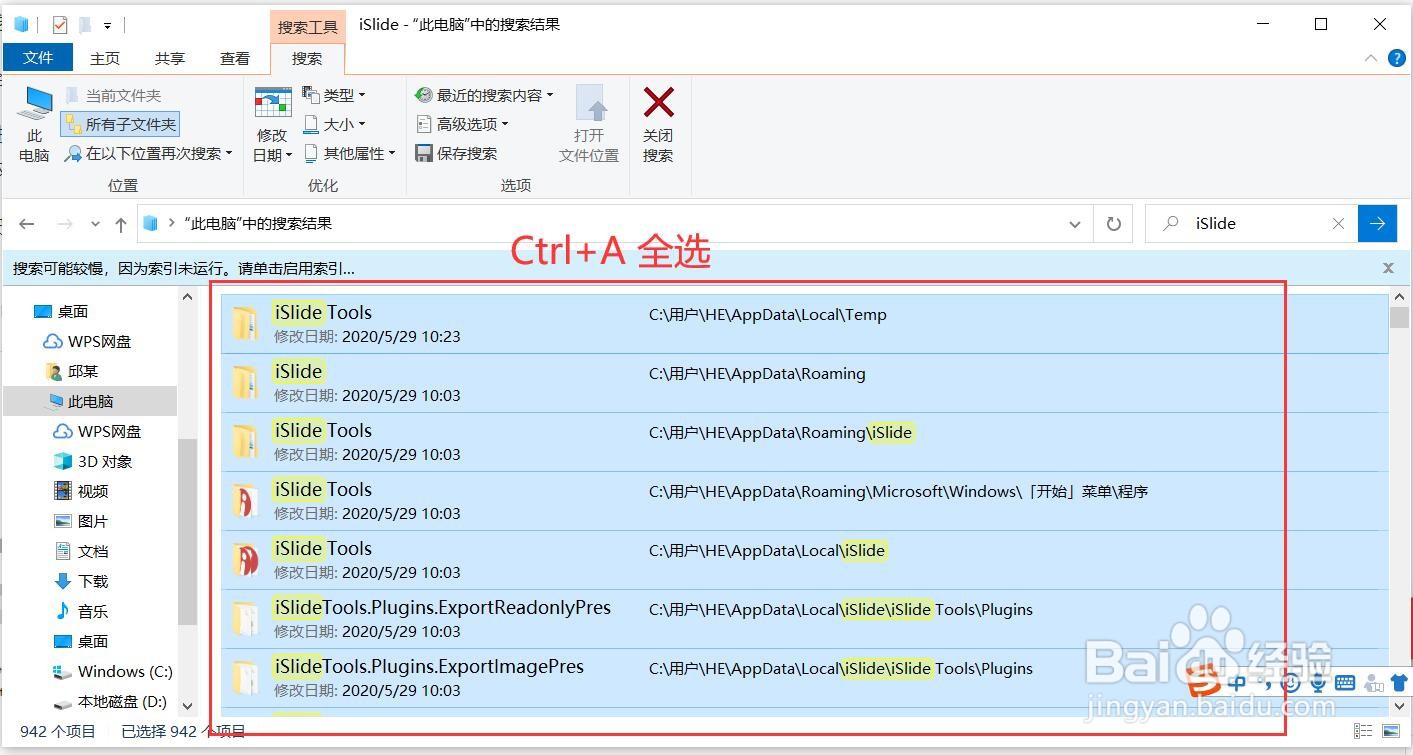The height and width of the screenshot is (755, 1413).
Task: Click iSlide folder in Roaming result
Action: tap(804, 383)
